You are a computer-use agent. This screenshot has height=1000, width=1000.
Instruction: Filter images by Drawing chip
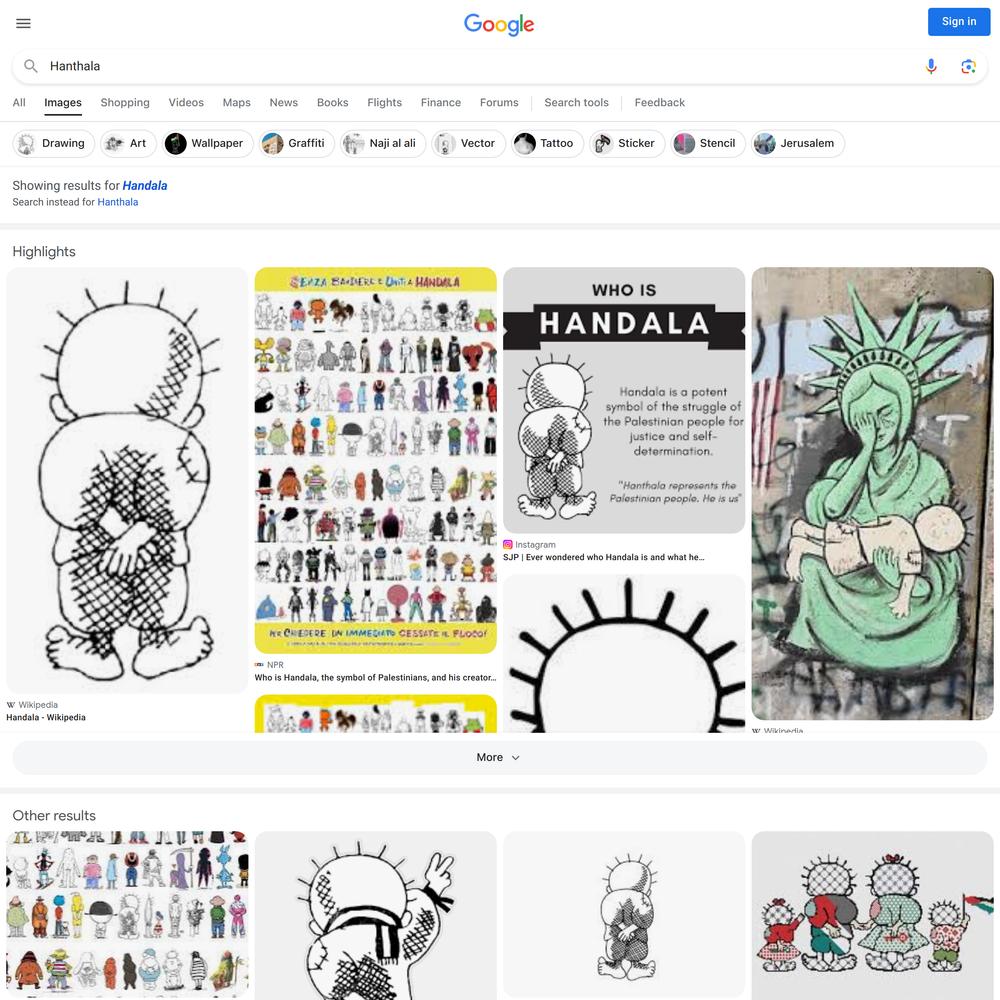click(x=54, y=143)
